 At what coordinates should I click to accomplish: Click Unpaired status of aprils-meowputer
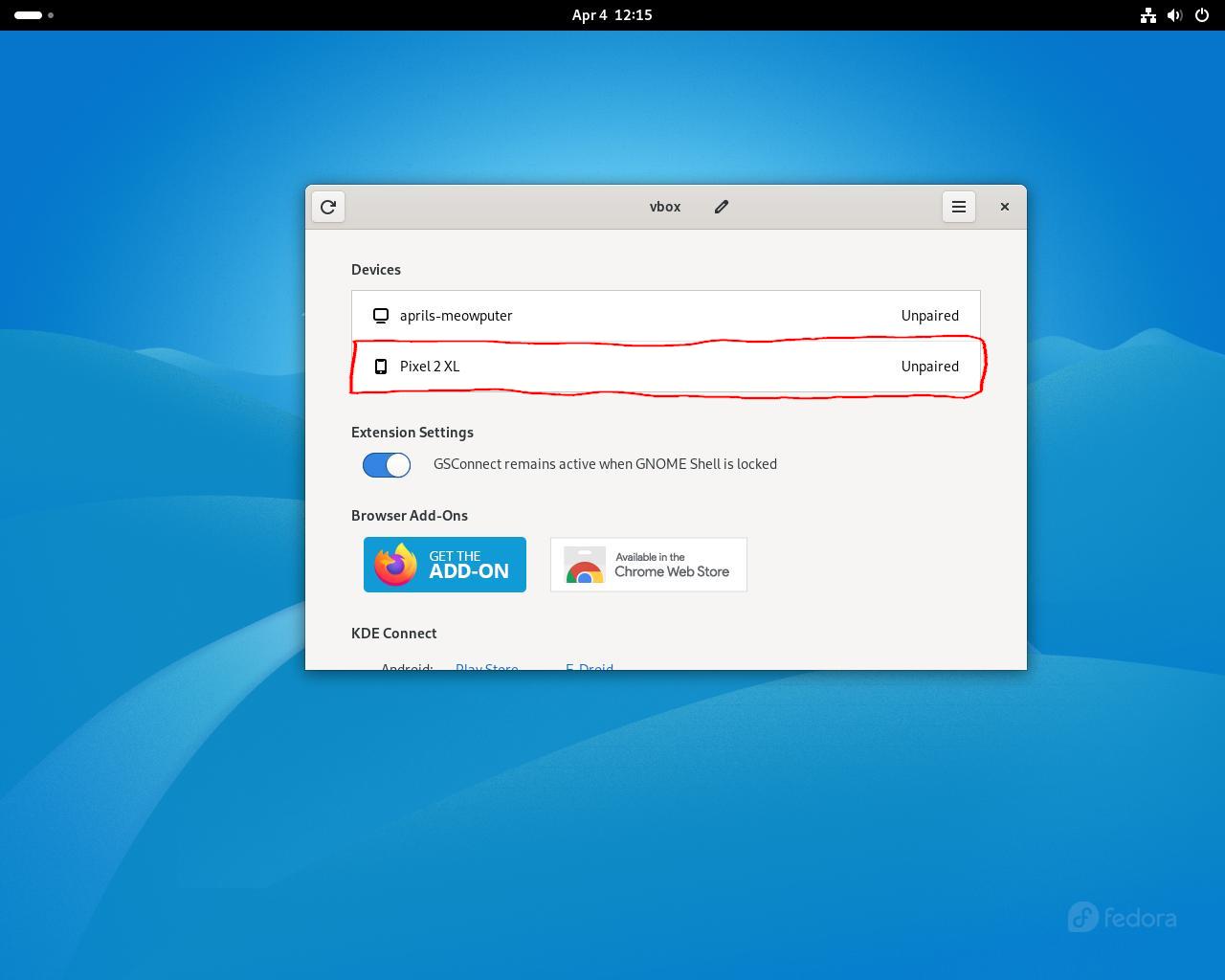point(929,316)
